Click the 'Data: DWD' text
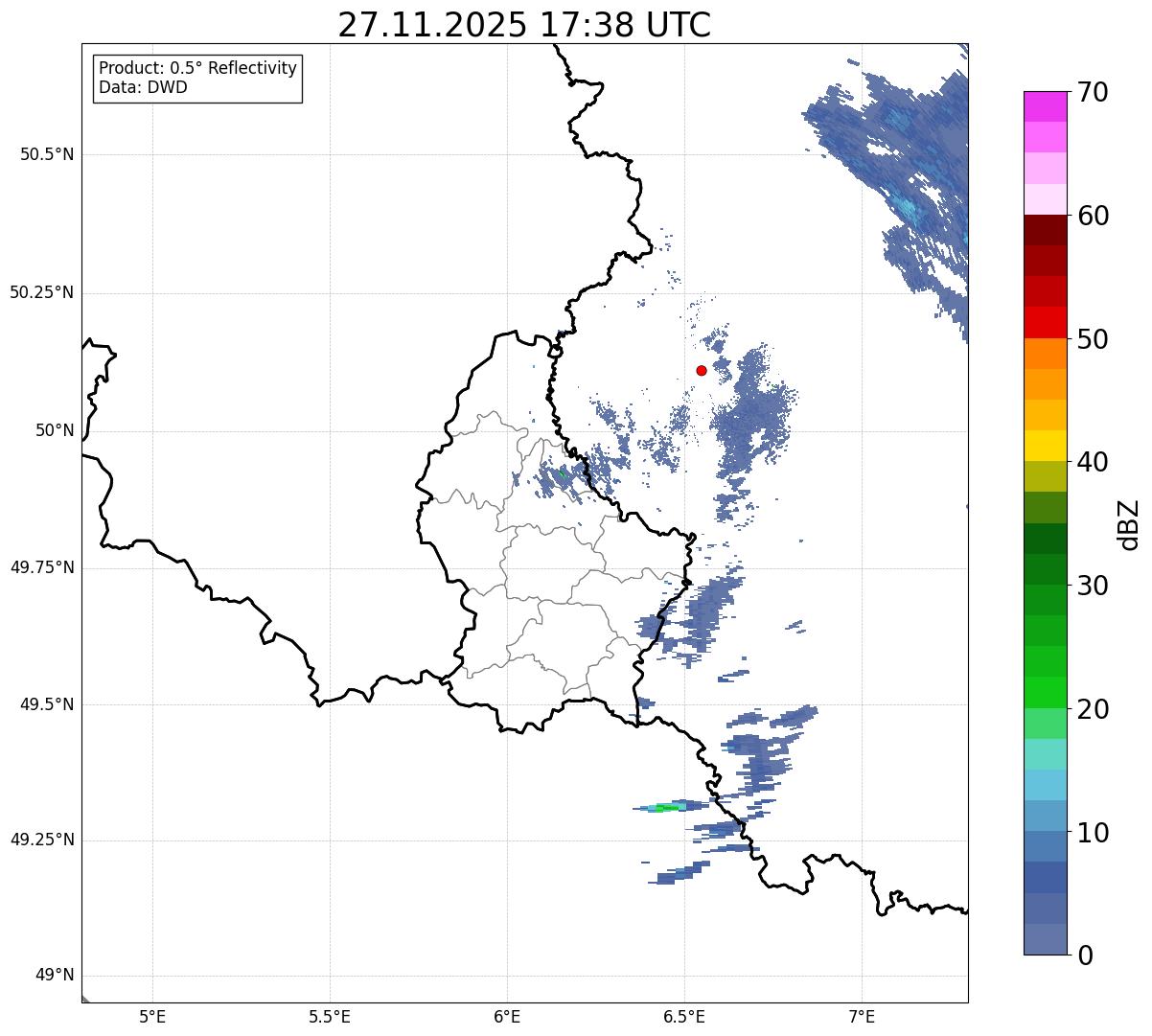1152x1036 pixels. point(143,88)
